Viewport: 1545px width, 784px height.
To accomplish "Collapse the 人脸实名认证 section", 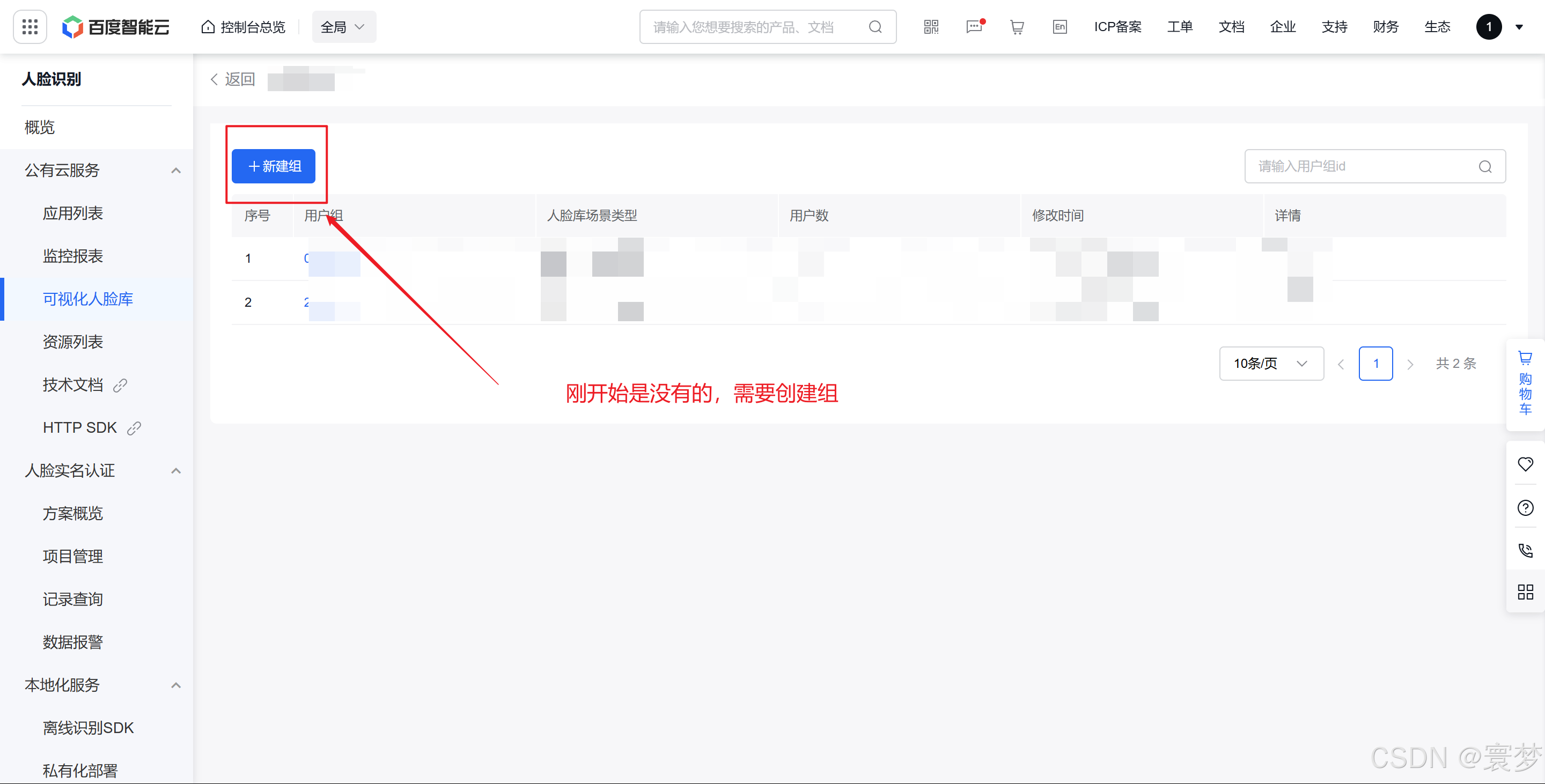I will point(176,471).
